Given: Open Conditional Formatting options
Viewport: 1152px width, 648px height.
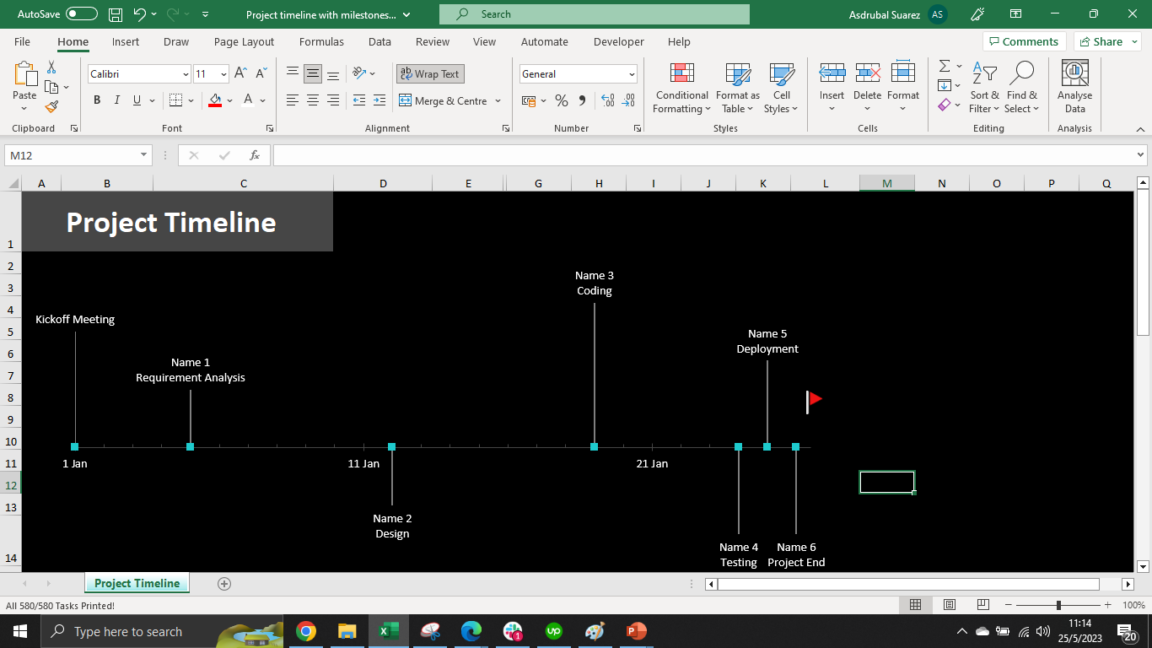Looking at the screenshot, I should pos(681,88).
